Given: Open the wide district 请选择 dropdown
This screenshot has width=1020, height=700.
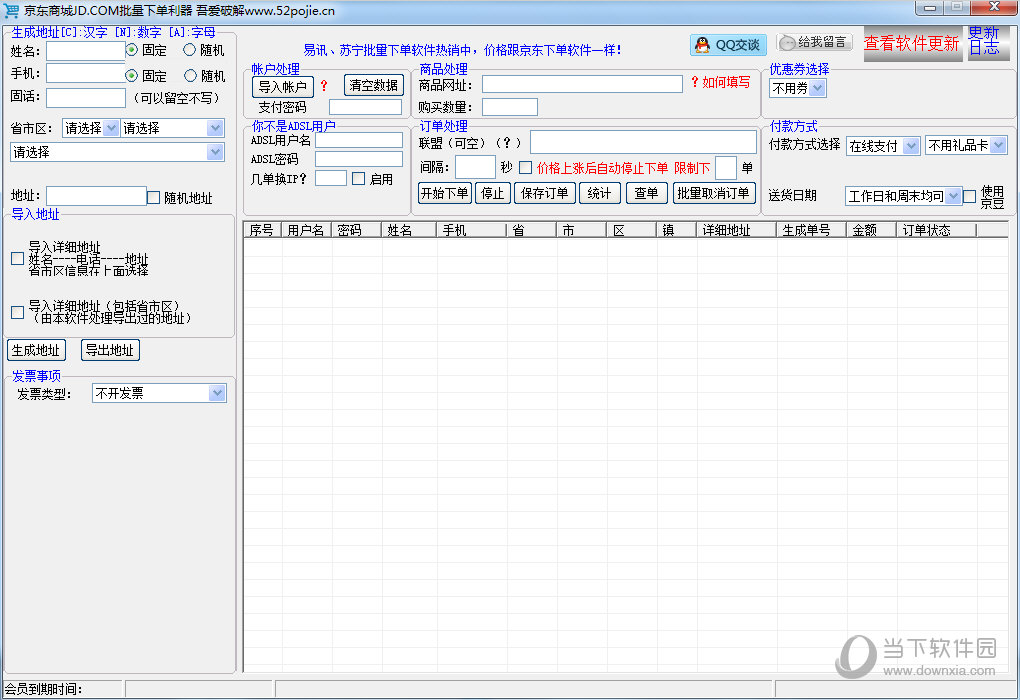Looking at the screenshot, I should point(117,152).
